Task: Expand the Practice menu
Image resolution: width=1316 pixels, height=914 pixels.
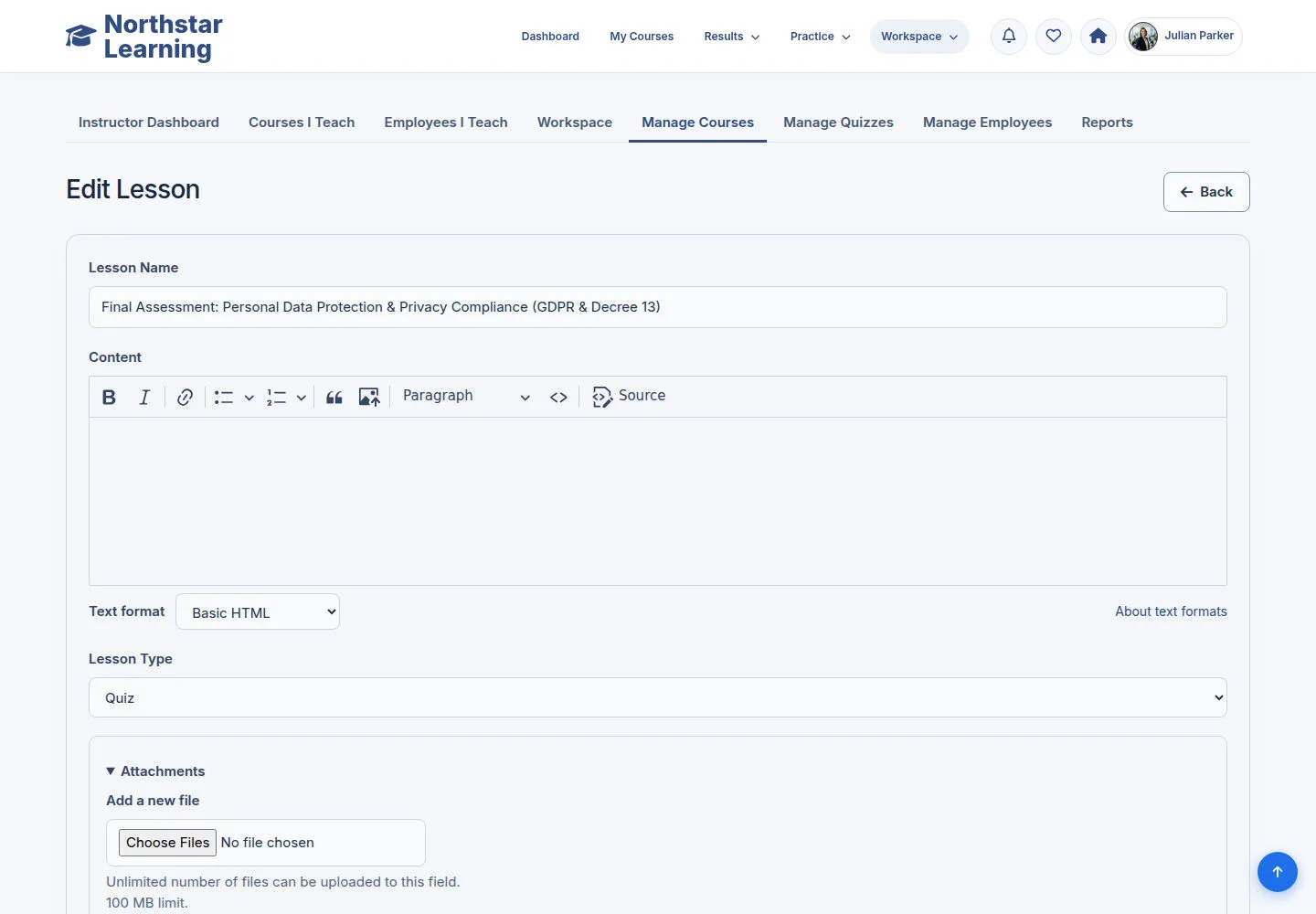Action: (x=821, y=37)
